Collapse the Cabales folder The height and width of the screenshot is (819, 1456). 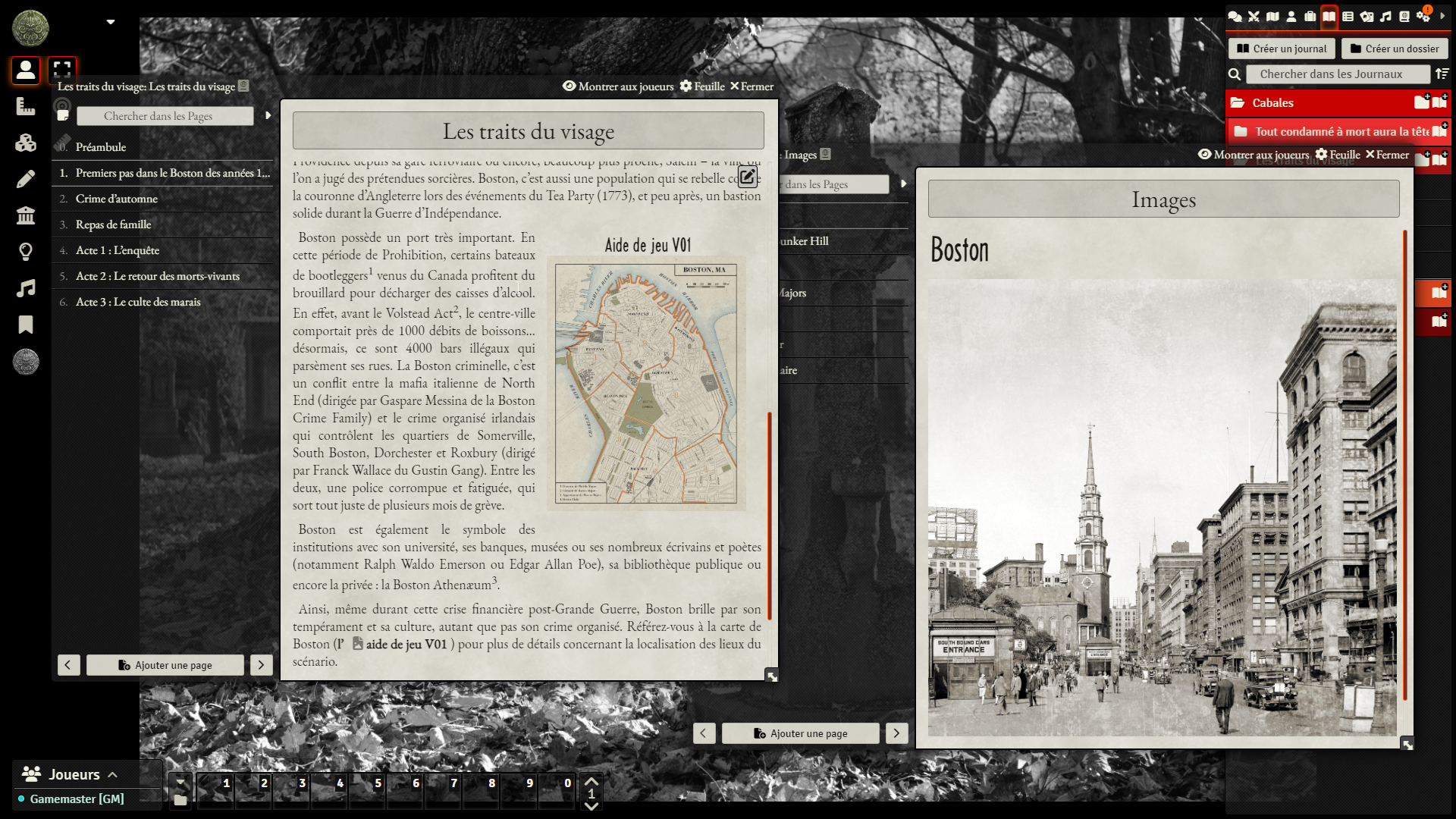[1272, 103]
